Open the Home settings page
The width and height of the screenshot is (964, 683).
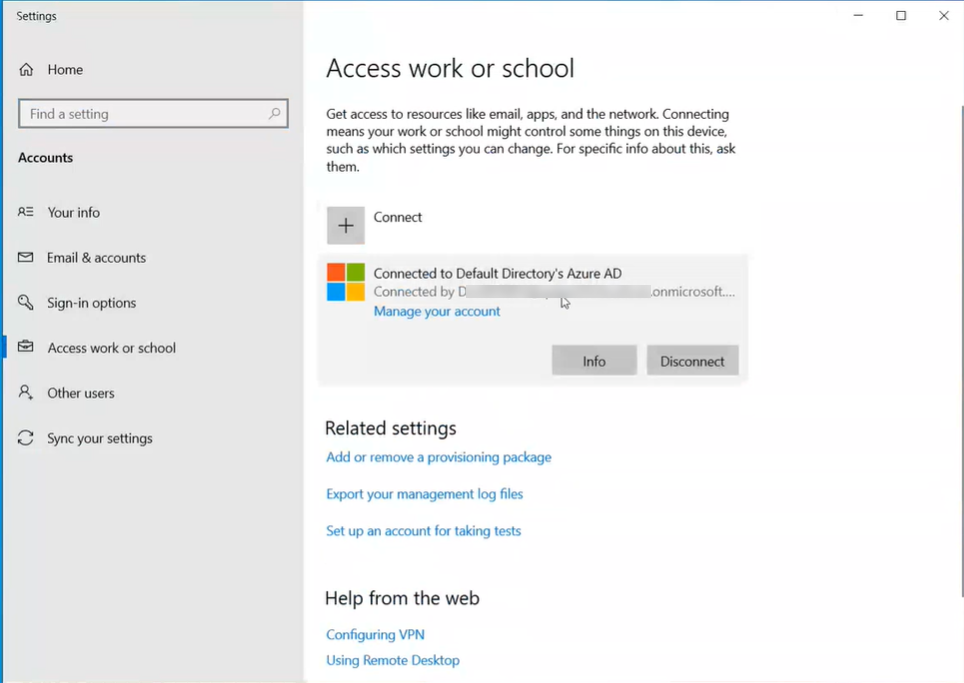tap(65, 69)
